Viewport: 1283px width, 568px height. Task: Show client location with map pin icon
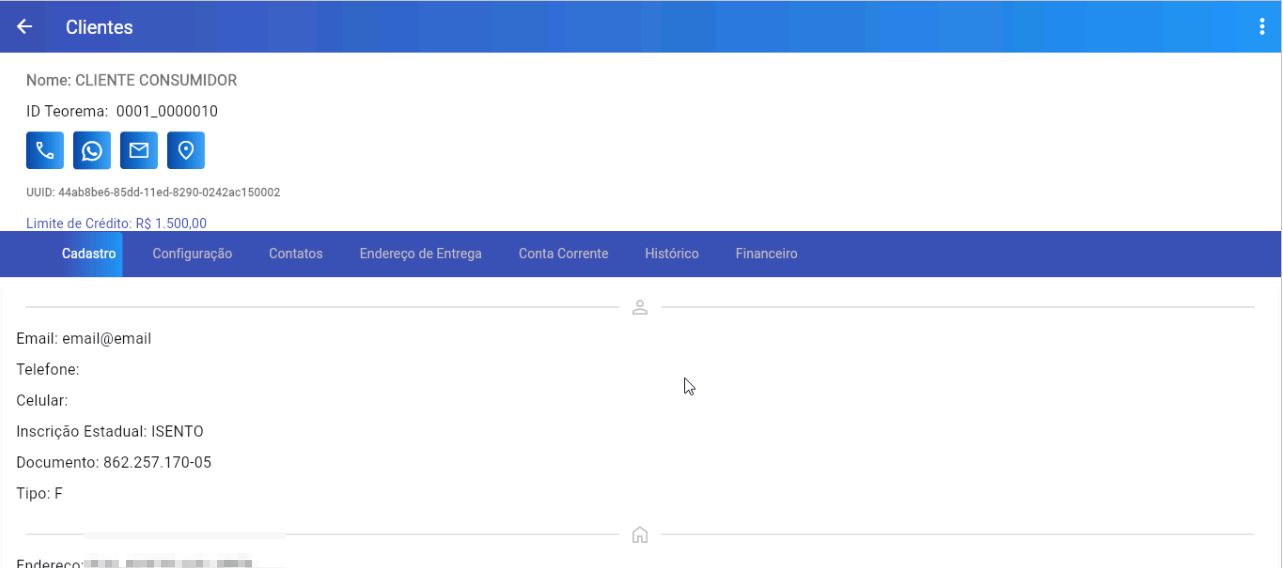tap(186, 150)
